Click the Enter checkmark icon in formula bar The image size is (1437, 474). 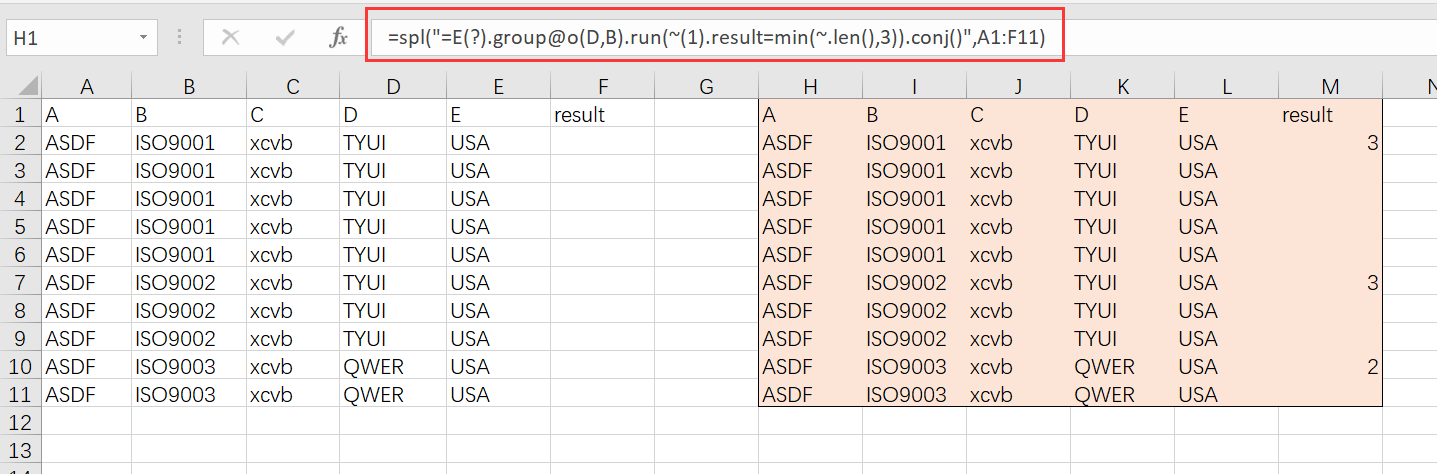tap(285, 38)
